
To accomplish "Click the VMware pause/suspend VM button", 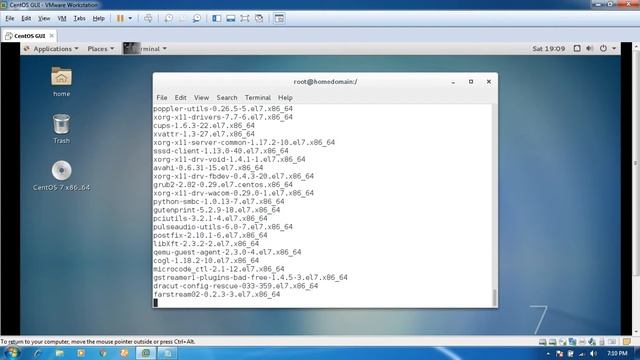I will [120, 18].
